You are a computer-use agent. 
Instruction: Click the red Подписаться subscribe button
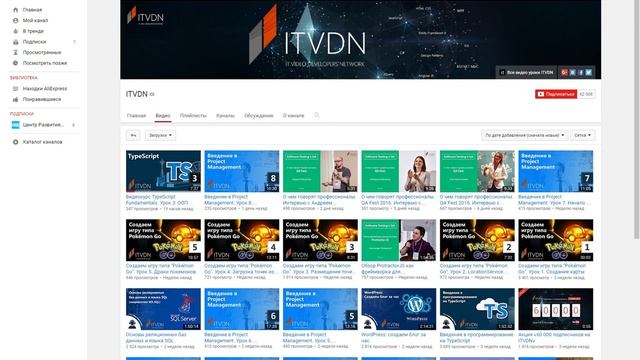point(556,94)
